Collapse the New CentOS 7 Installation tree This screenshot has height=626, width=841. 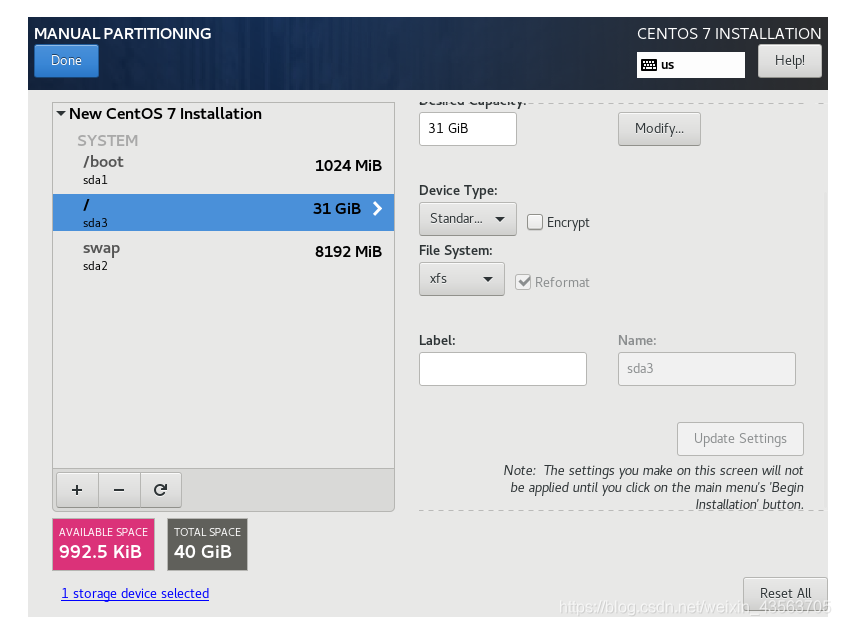click(x=61, y=114)
